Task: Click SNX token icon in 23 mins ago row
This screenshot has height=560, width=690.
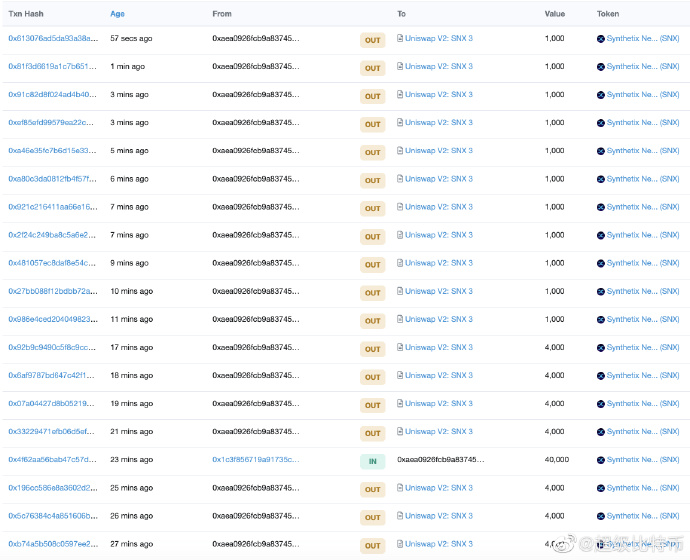Action: point(601,460)
